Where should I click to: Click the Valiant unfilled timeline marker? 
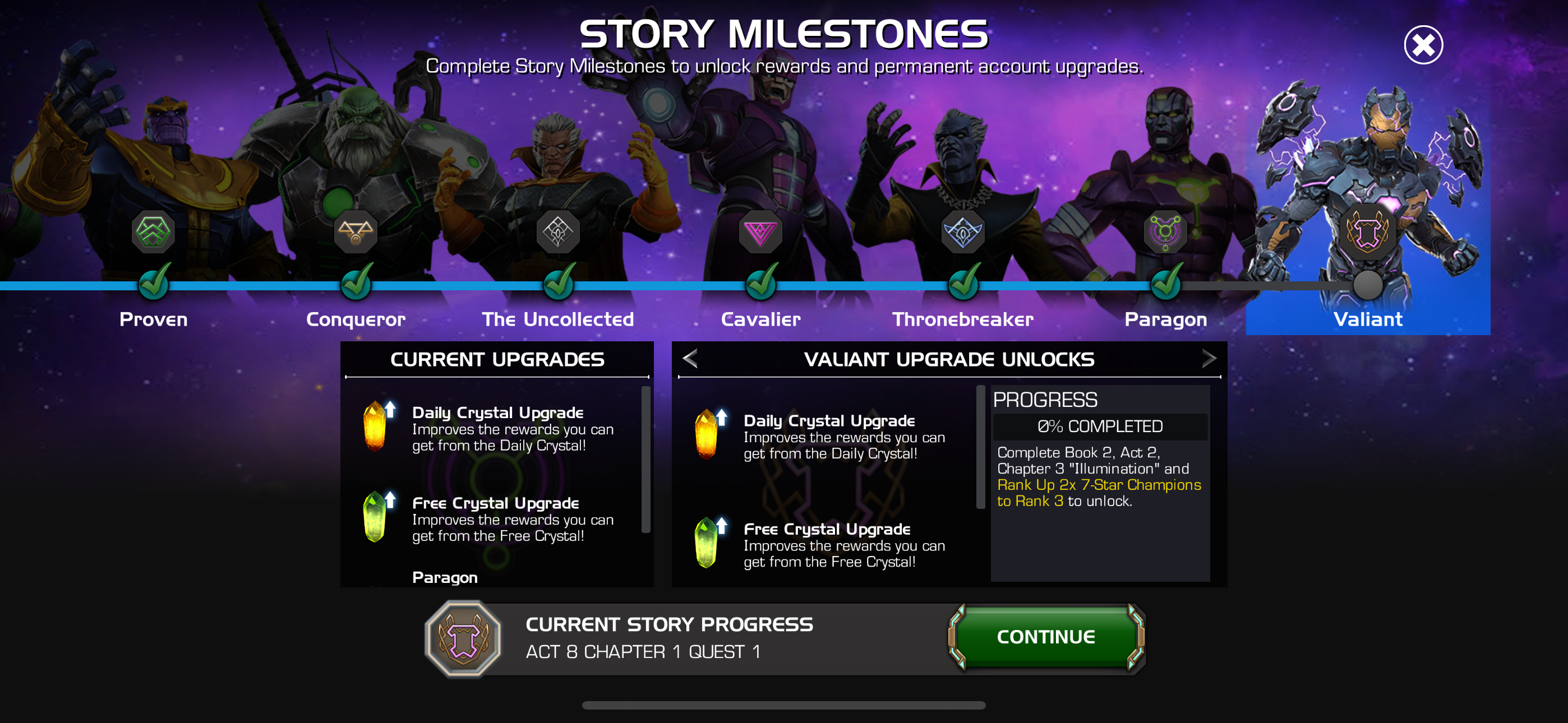(x=1368, y=284)
